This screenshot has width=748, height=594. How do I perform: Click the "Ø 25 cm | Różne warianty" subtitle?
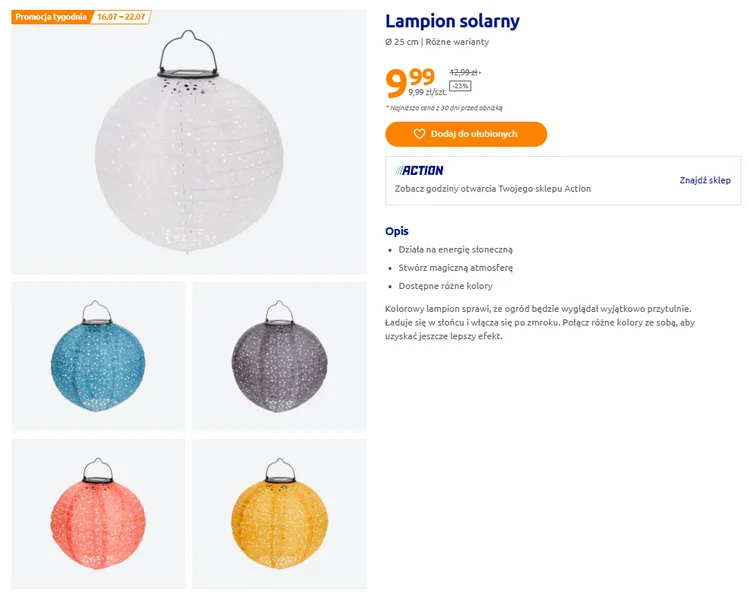(x=437, y=42)
